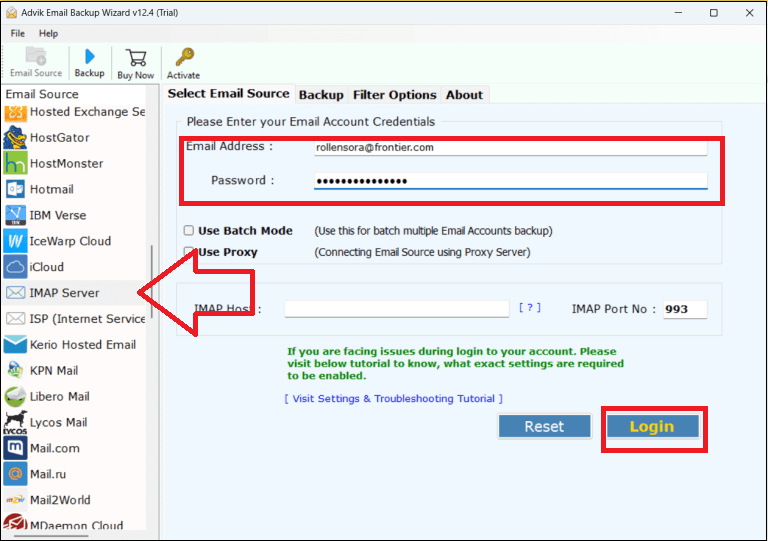Click the email source list vertical scrollbar
768x541 pixels.
point(152,282)
